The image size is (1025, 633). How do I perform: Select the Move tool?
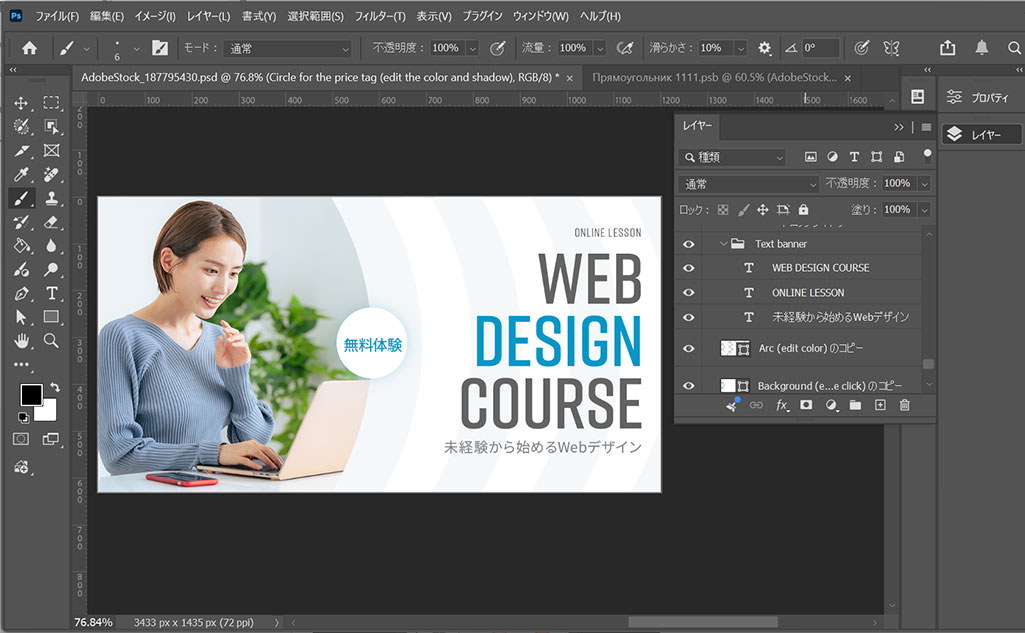[21, 103]
